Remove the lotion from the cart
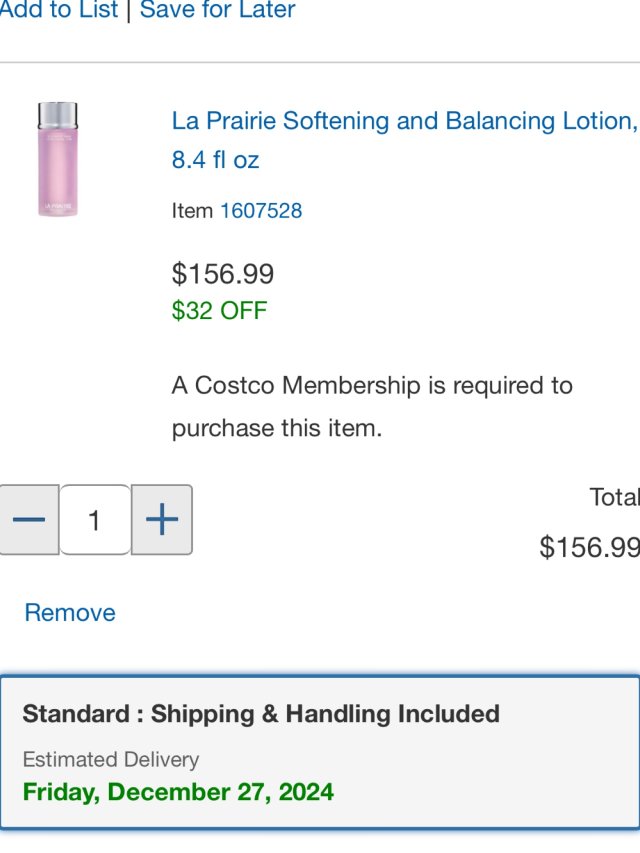 click(70, 613)
